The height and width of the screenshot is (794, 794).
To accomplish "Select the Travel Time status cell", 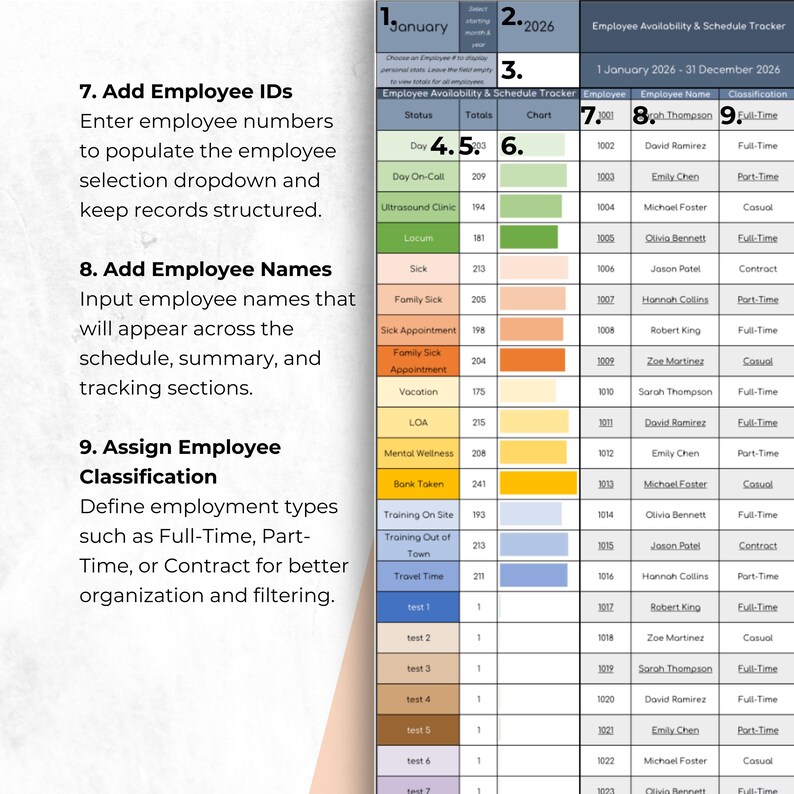I will pyautogui.click(x=418, y=576).
